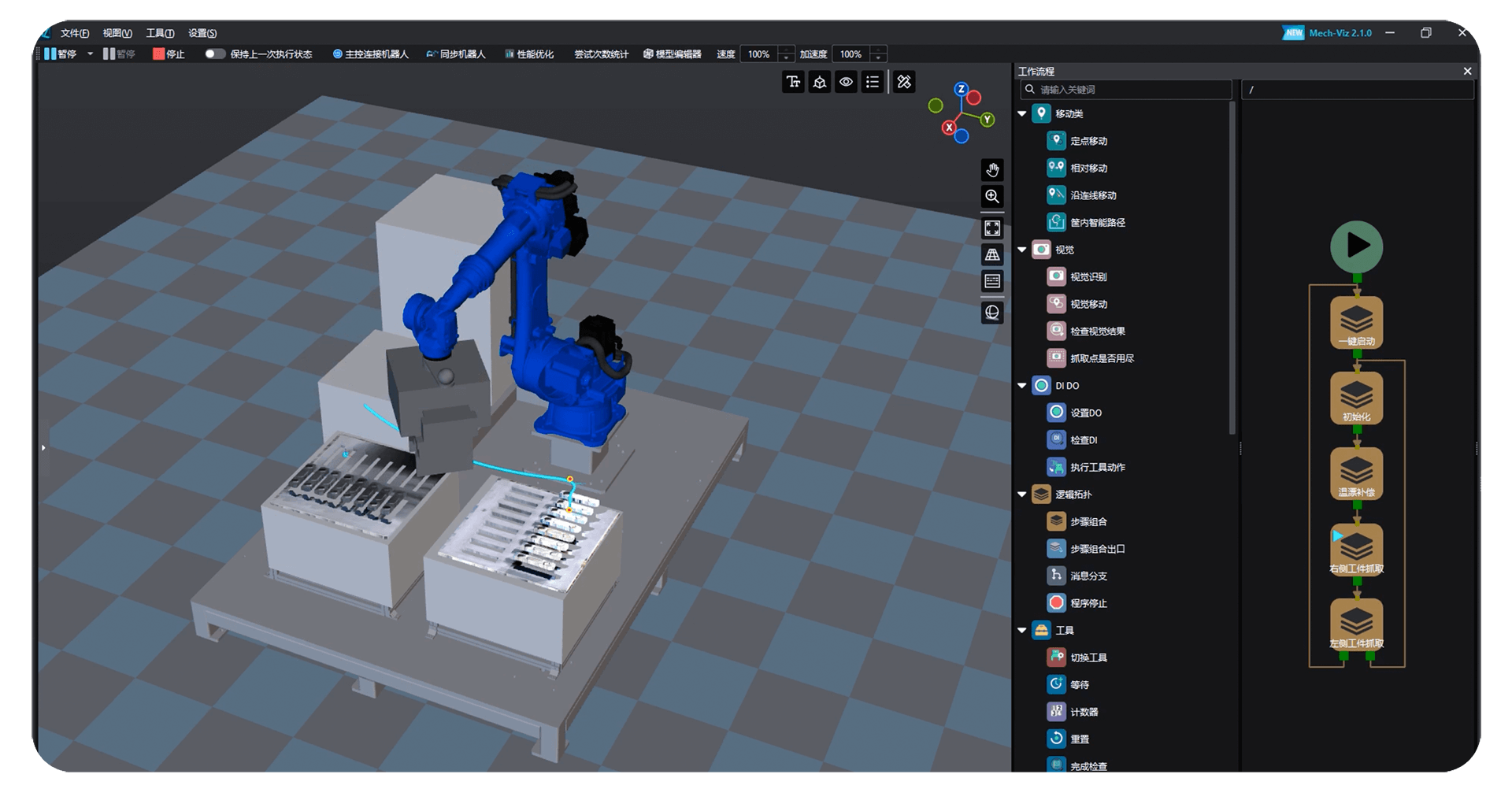
Task: Select the pan hand tool in viewport
Action: tap(992, 169)
